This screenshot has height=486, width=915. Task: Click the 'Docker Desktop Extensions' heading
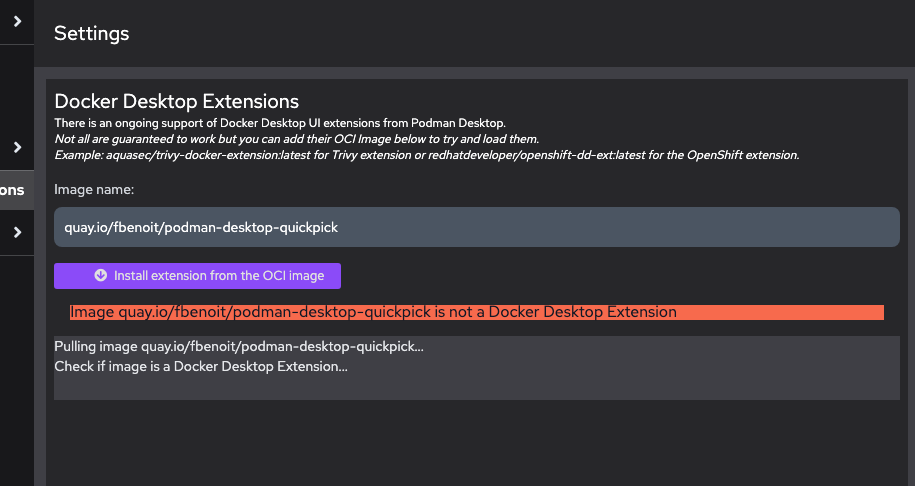click(176, 102)
